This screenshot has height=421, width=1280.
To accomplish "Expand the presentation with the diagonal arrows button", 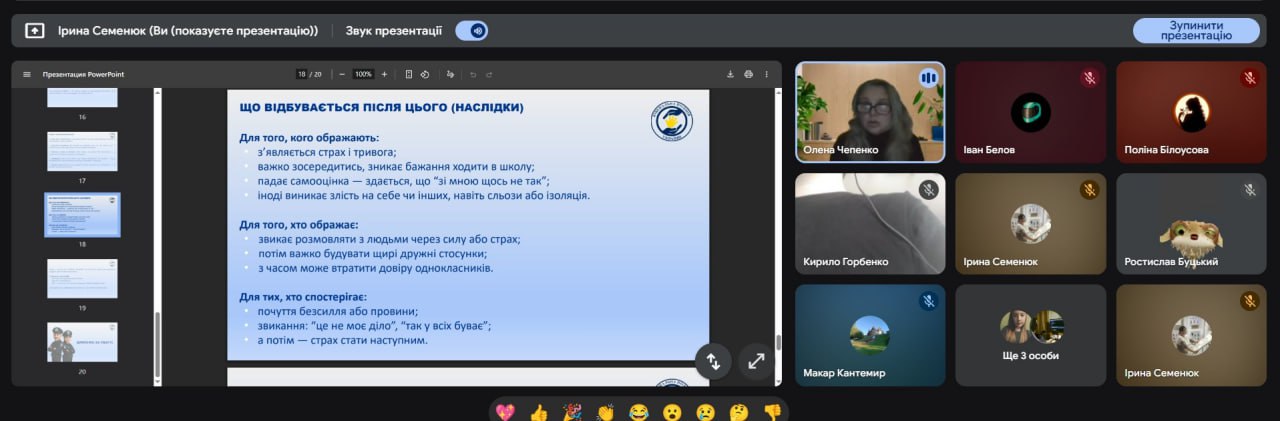I will coord(757,362).
